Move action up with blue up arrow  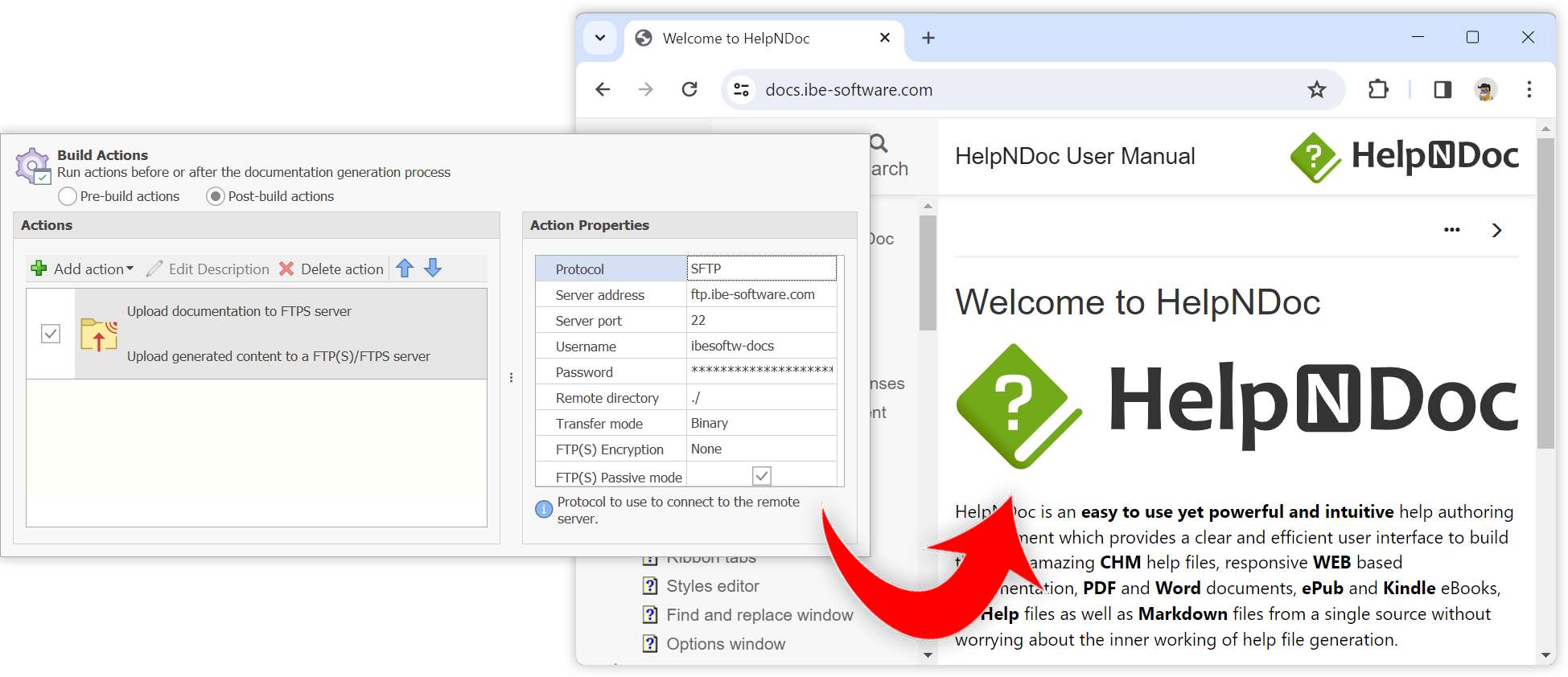405,269
